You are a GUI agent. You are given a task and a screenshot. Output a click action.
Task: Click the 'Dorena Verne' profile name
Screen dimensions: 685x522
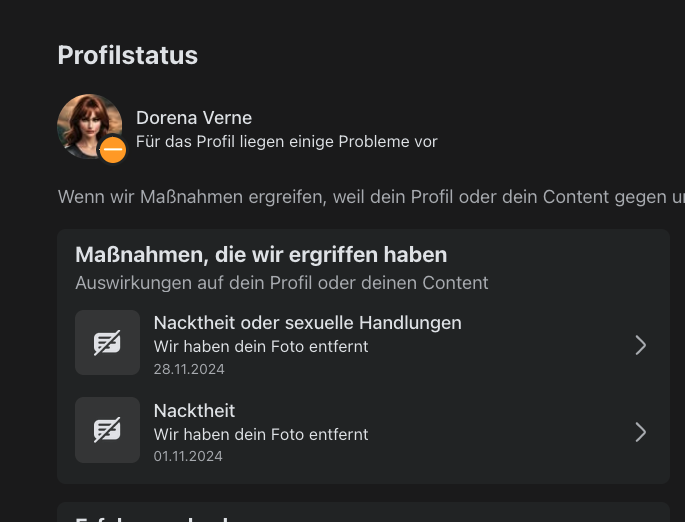click(x=193, y=118)
